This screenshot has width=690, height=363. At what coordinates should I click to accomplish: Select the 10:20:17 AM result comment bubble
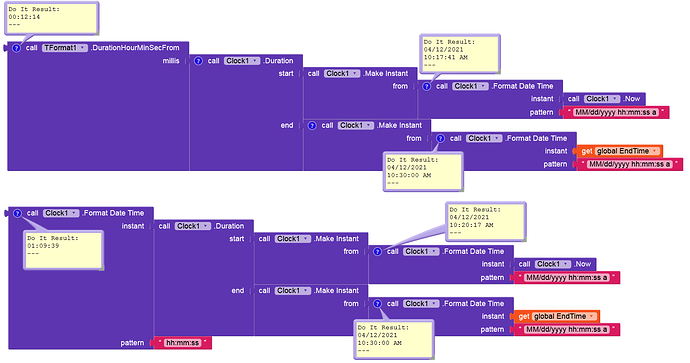point(486,222)
